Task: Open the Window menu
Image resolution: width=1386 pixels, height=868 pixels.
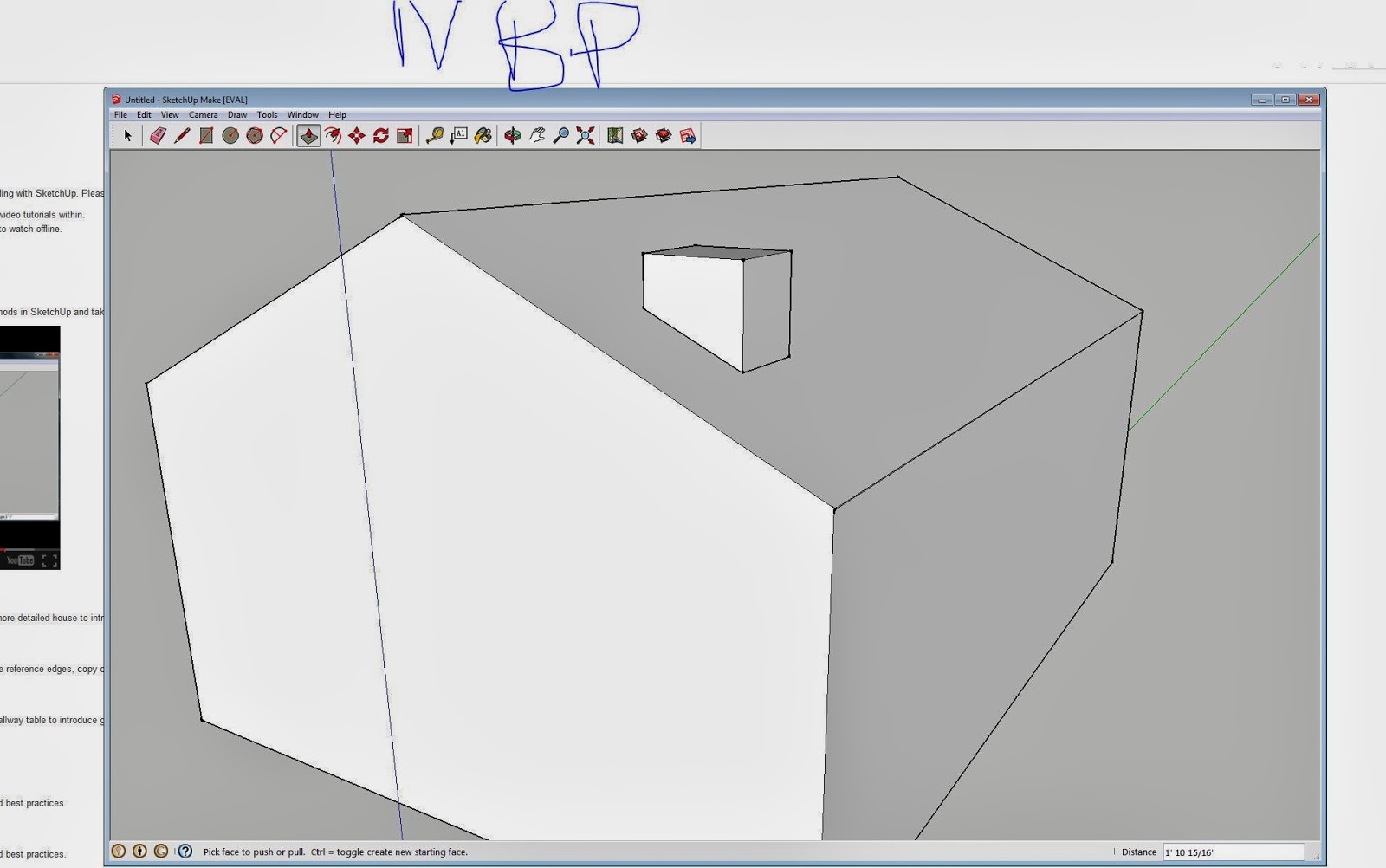Action: click(x=303, y=115)
